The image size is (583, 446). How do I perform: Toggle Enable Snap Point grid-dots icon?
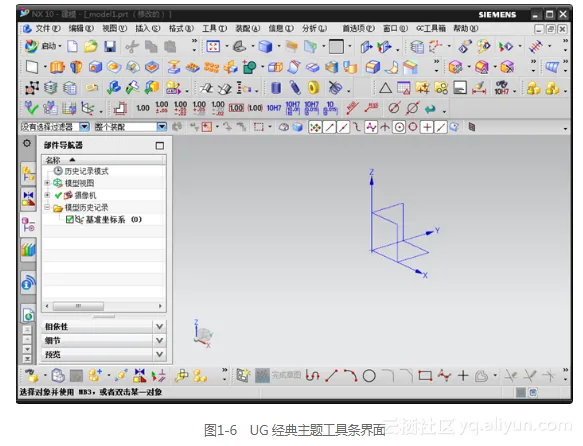(x=315, y=127)
